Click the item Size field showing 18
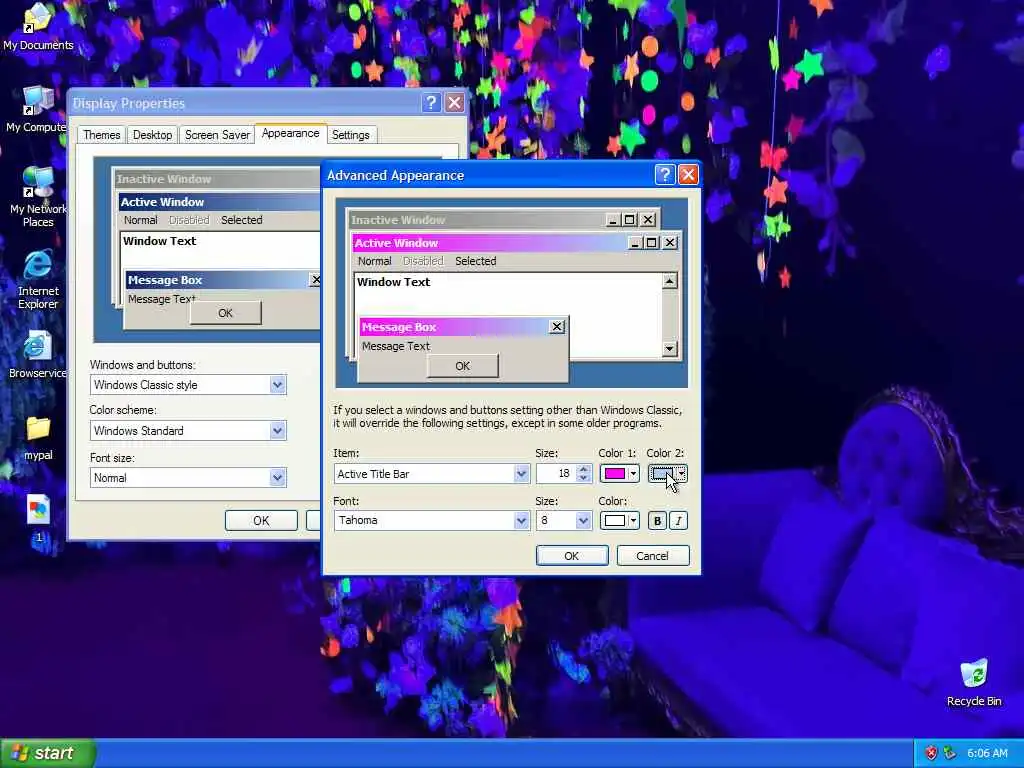This screenshot has height=768, width=1024. pyautogui.click(x=556, y=473)
